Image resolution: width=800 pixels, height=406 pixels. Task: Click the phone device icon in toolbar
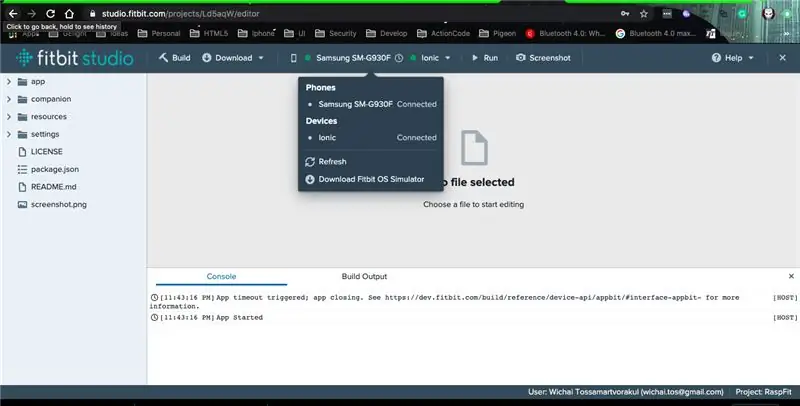tap(293, 58)
